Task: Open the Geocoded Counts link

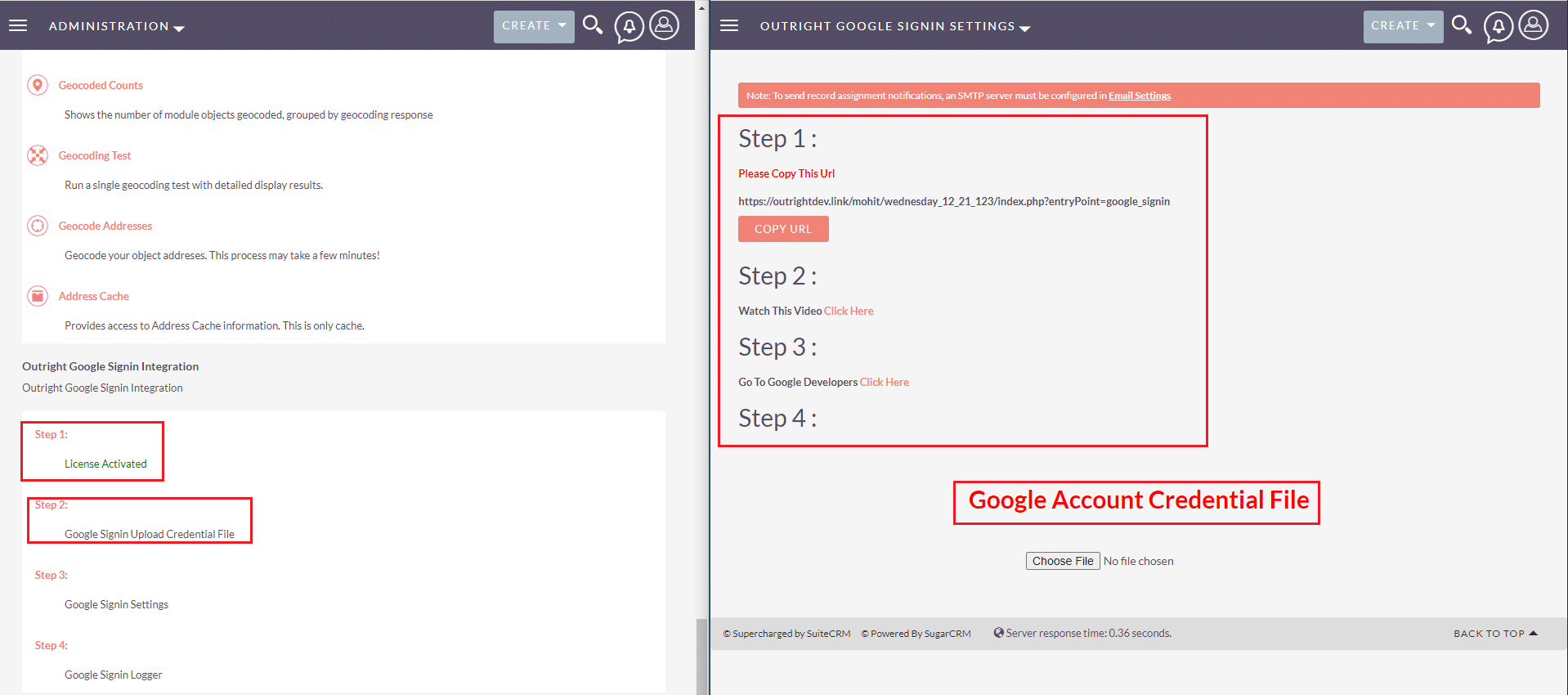Action: pyautogui.click(x=101, y=85)
